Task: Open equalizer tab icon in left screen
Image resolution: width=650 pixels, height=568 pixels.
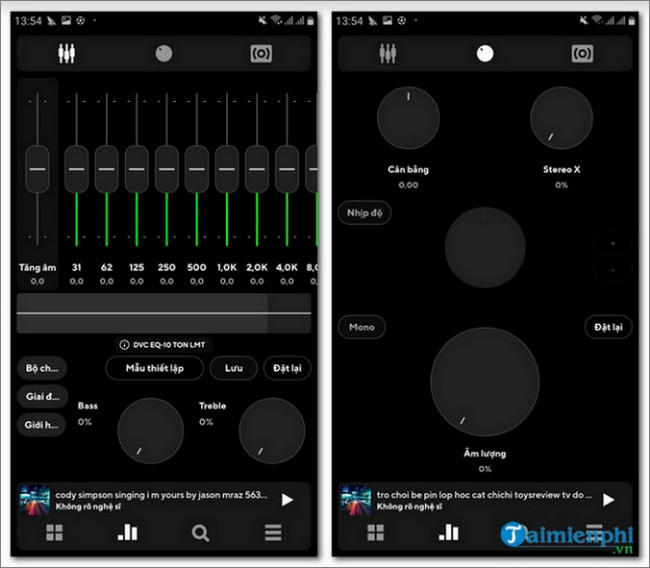Action: pyautogui.click(x=66, y=53)
